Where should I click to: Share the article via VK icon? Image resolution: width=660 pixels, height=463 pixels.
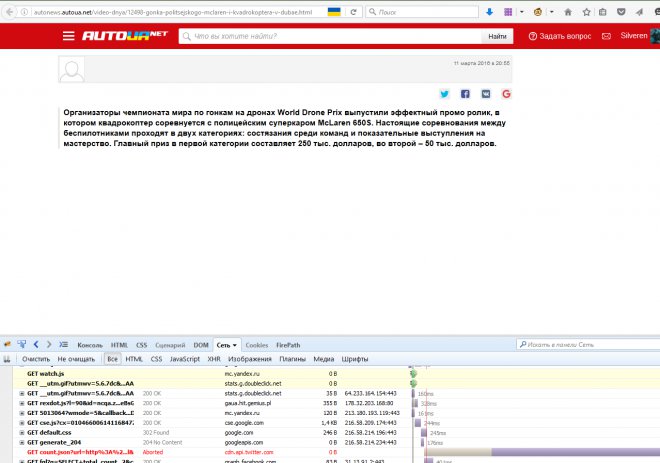(x=486, y=94)
